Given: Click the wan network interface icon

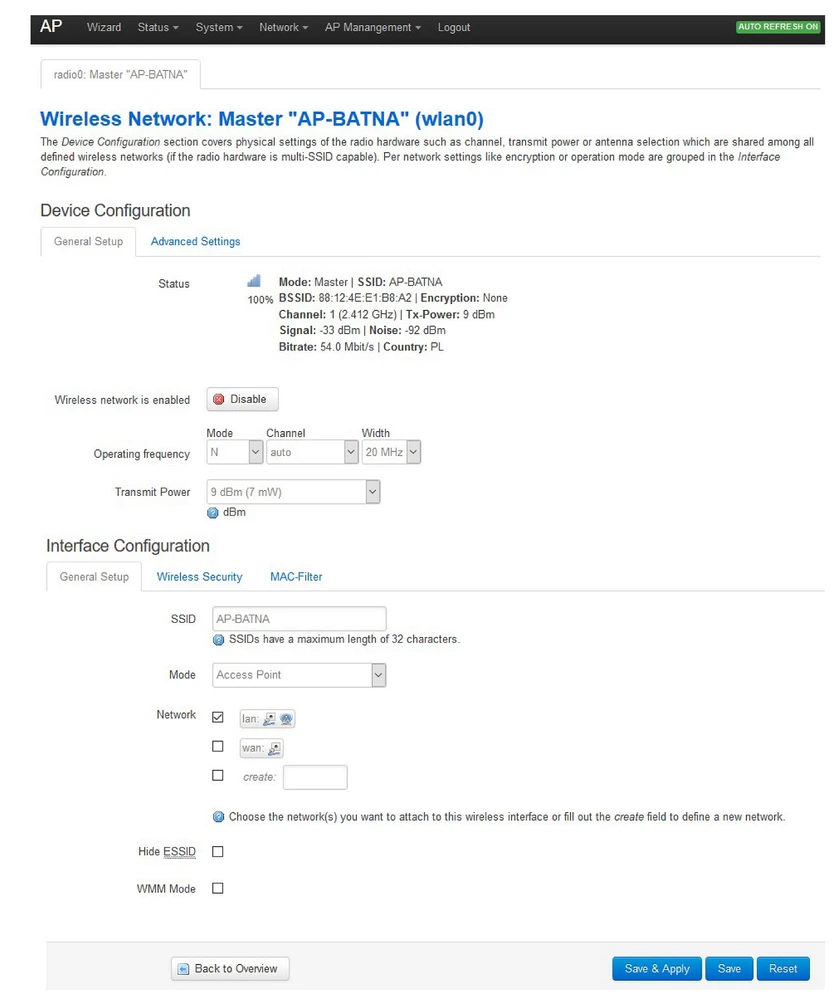Looking at the screenshot, I should (274, 748).
